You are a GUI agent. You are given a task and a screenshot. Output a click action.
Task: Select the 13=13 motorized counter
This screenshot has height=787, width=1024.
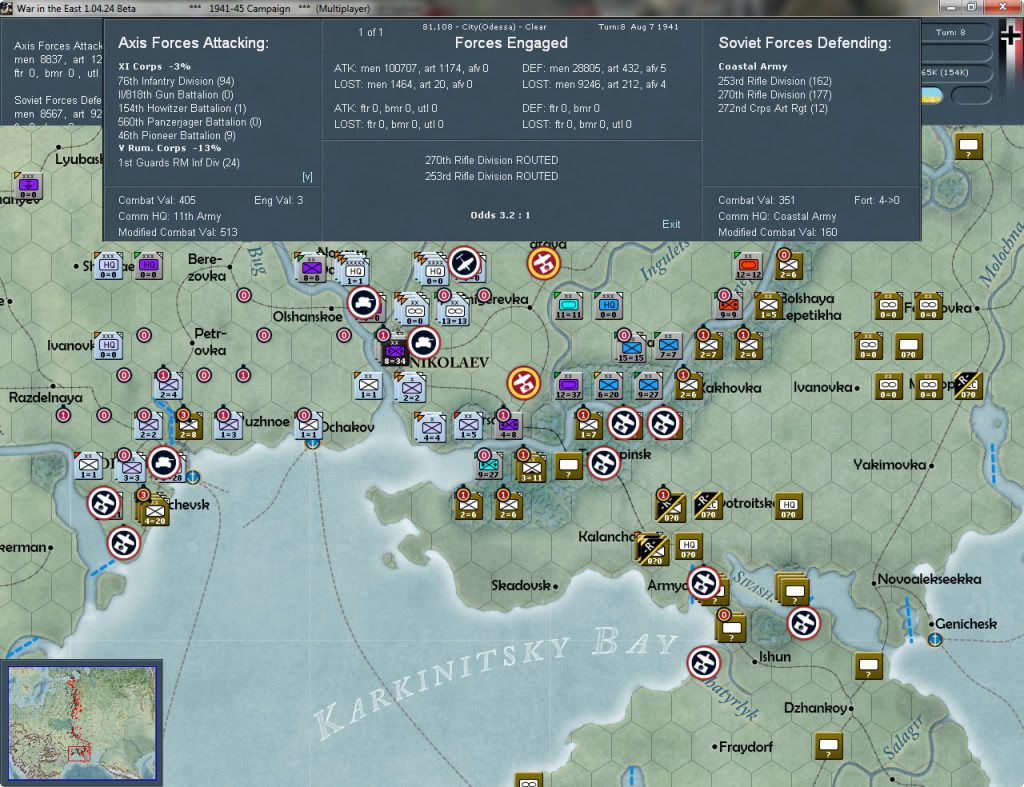click(454, 312)
